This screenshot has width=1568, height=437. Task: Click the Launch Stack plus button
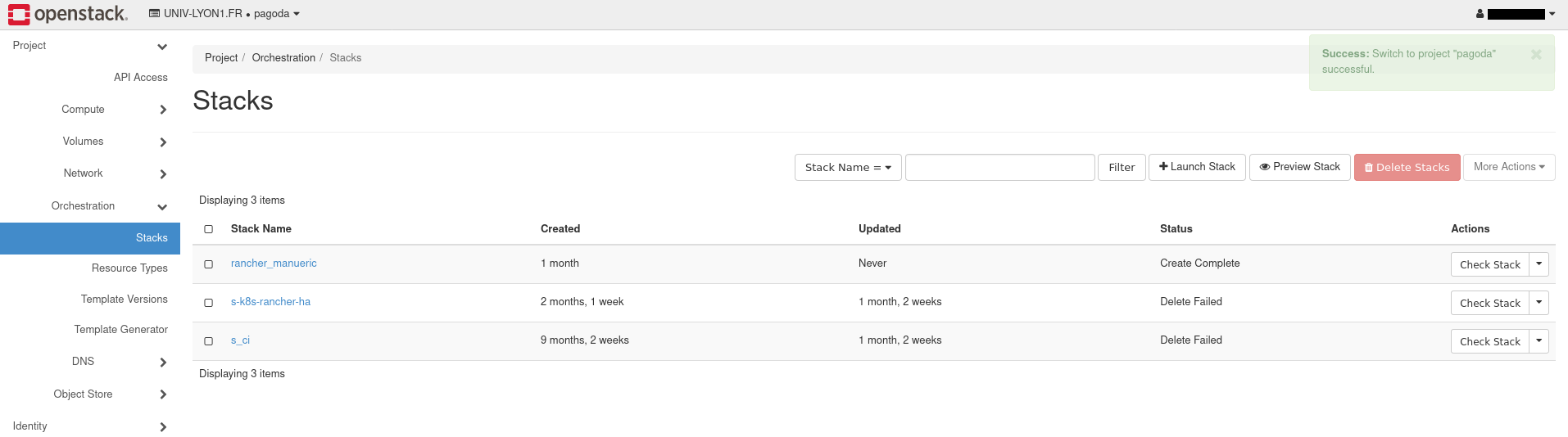click(x=1197, y=167)
